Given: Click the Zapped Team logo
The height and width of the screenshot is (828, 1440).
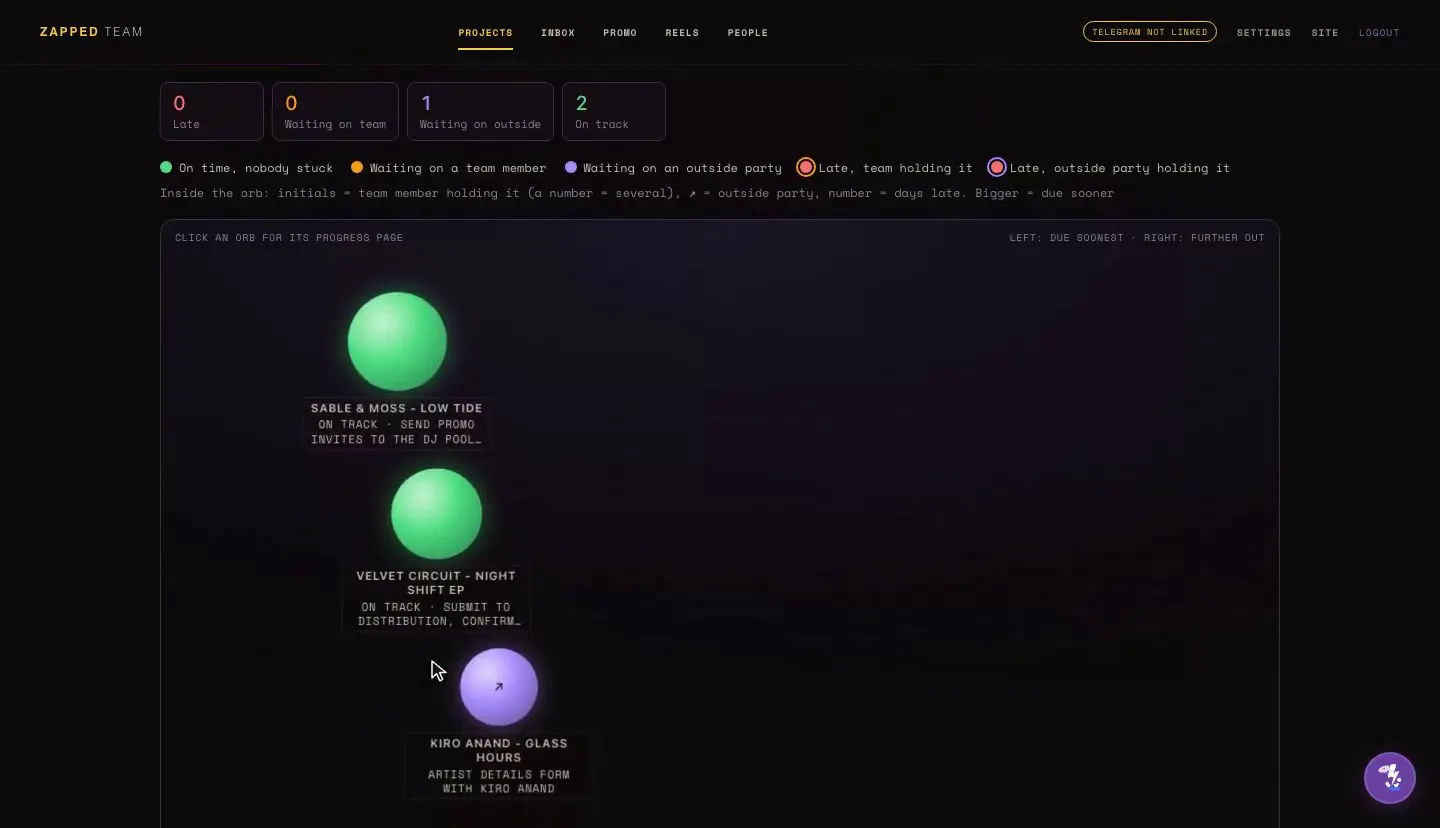Looking at the screenshot, I should pyautogui.click(x=91, y=32).
